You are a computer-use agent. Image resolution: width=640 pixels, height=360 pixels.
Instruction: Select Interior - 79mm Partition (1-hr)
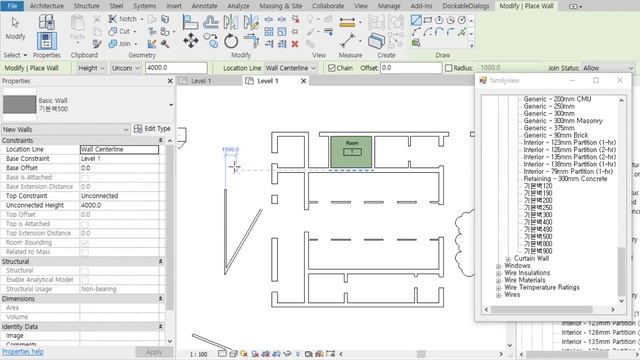click(x=568, y=171)
